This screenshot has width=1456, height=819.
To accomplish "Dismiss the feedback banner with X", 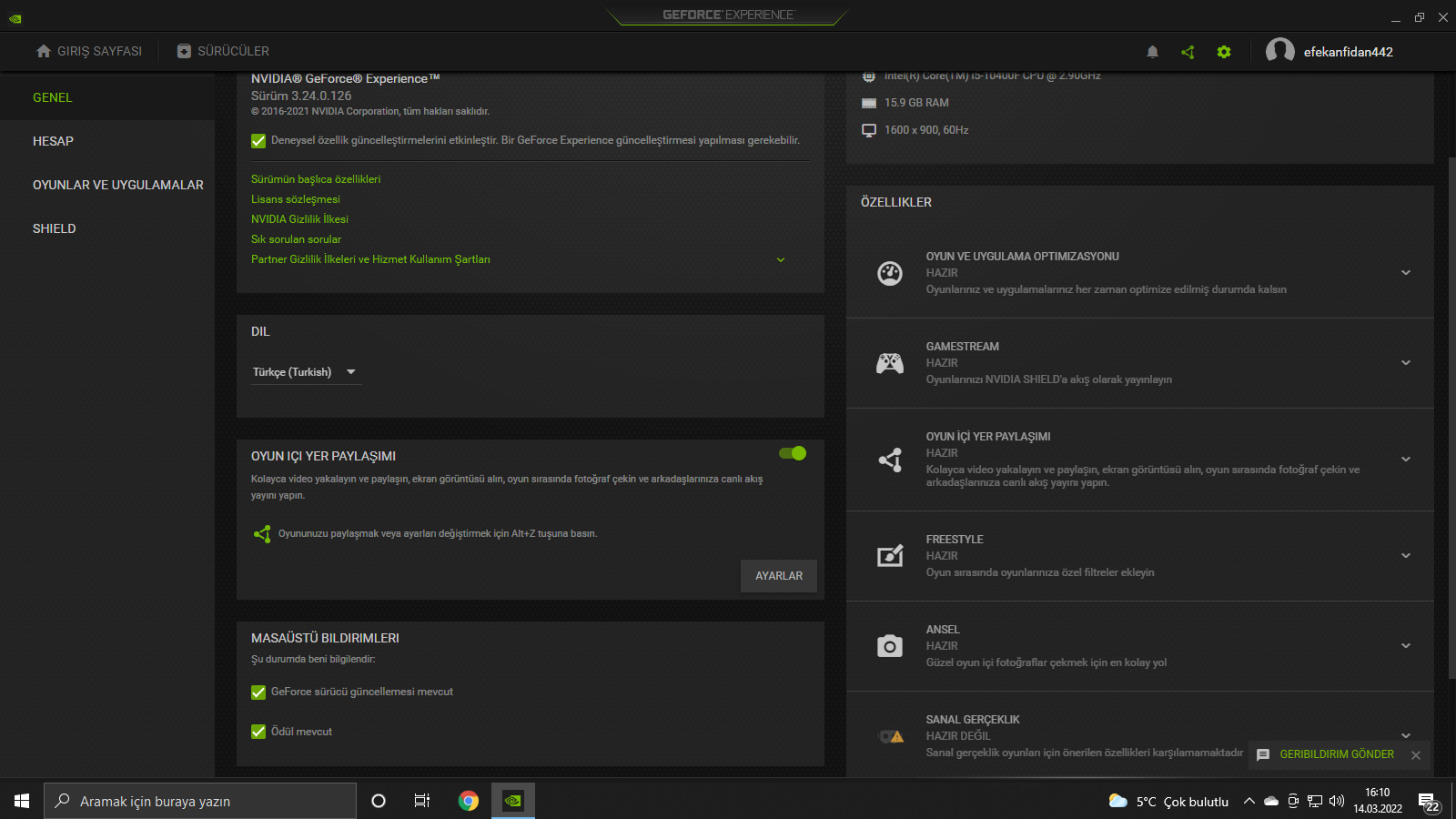I will pyautogui.click(x=1416, y=755).
